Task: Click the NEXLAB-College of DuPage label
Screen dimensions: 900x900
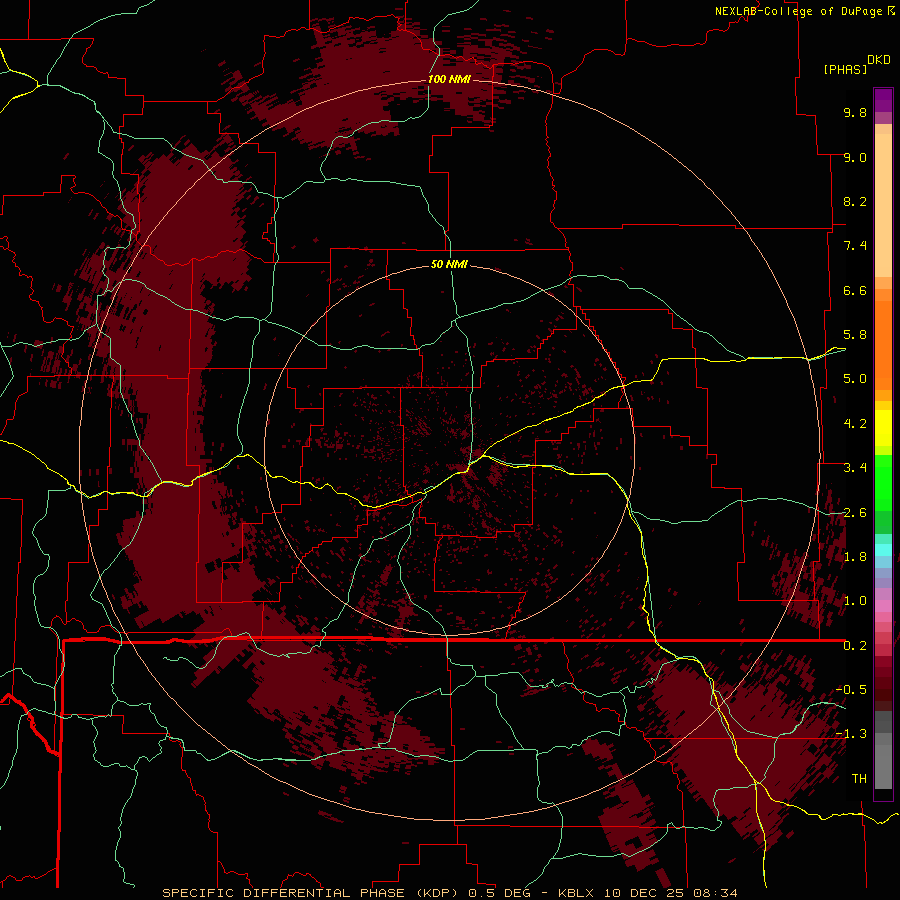Action: point(800,11)
